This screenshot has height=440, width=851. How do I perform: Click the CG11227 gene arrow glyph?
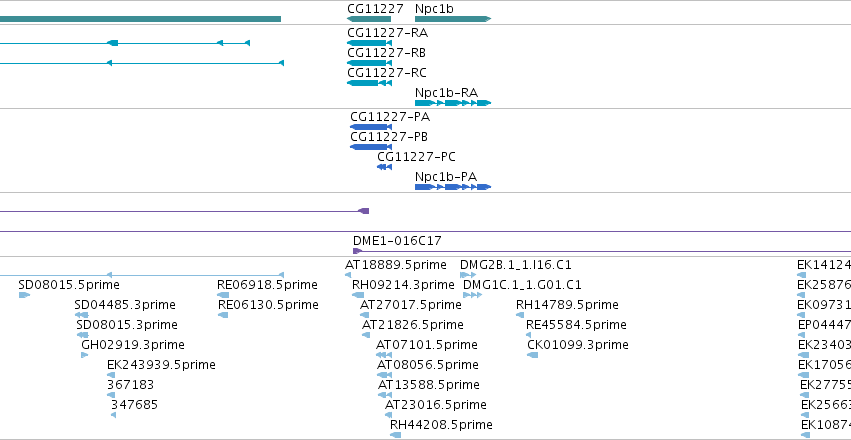[369, 19]
